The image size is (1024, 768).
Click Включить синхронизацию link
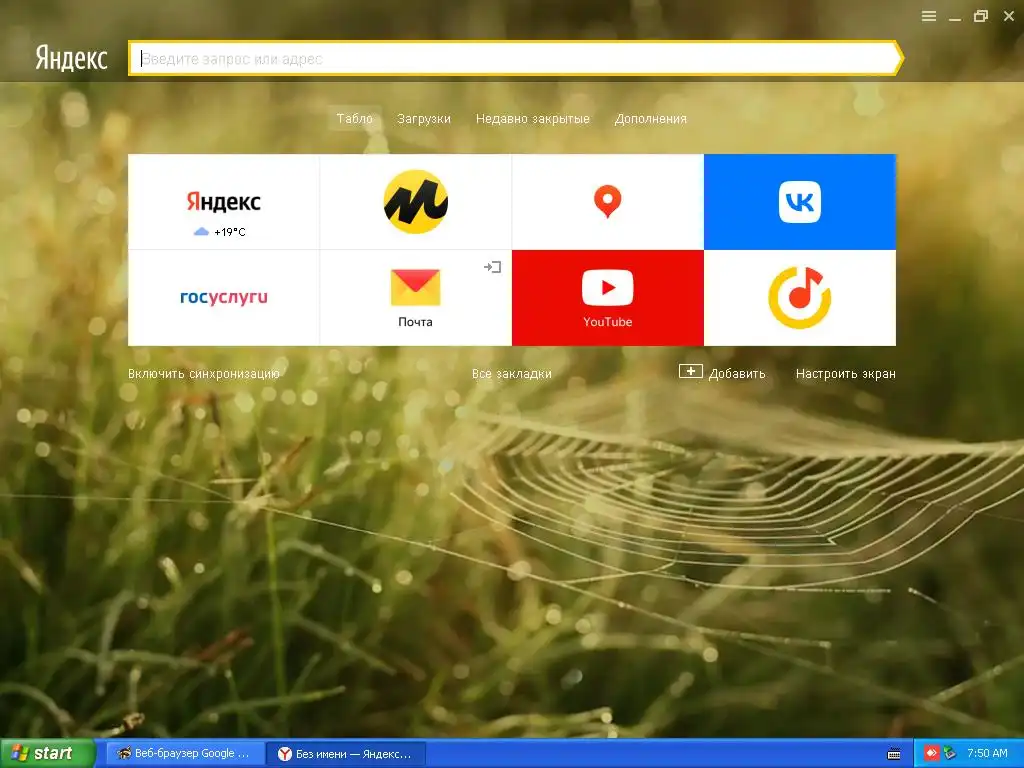[204, 374]
